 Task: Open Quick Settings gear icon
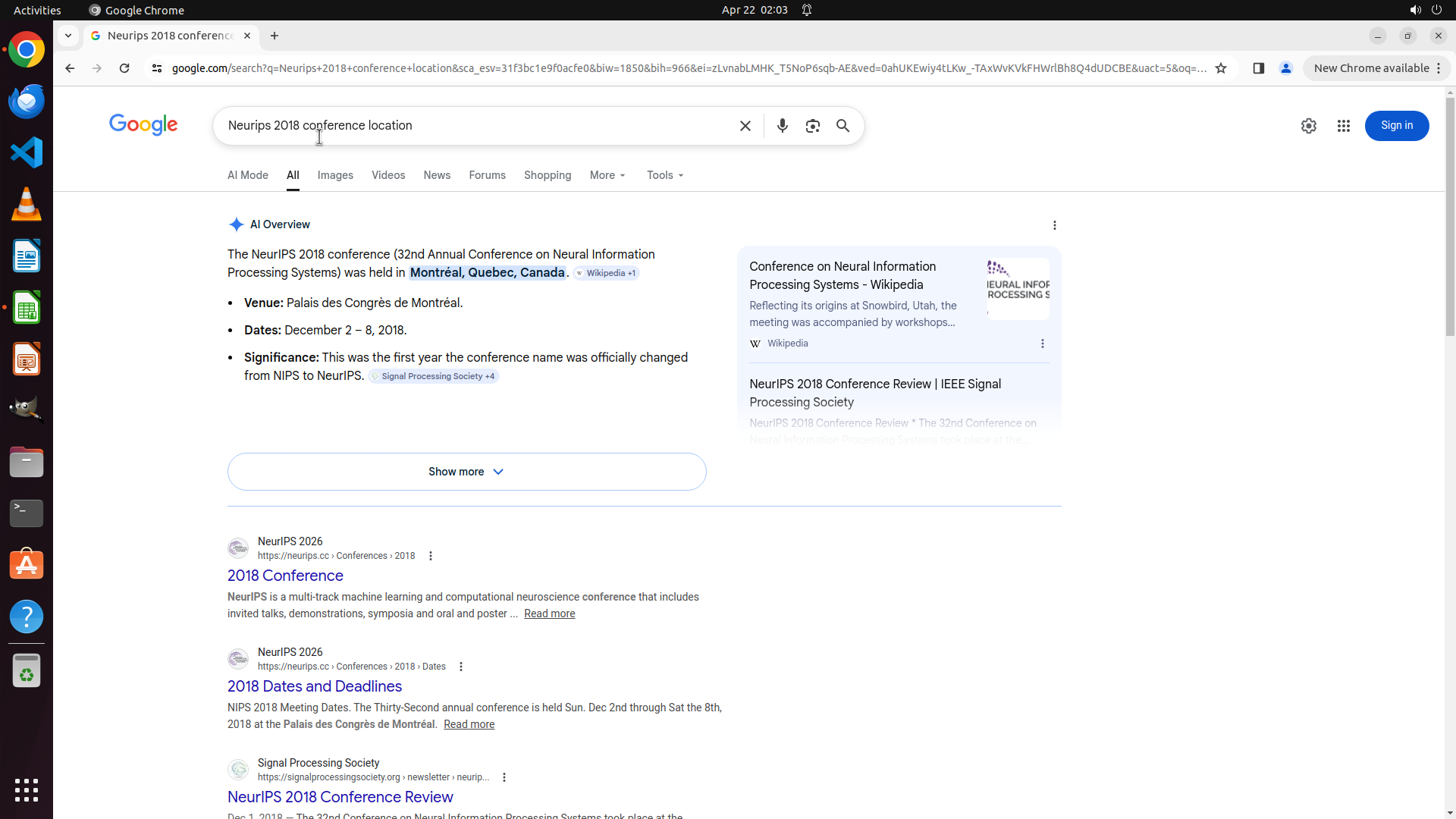coord(1308,126)
